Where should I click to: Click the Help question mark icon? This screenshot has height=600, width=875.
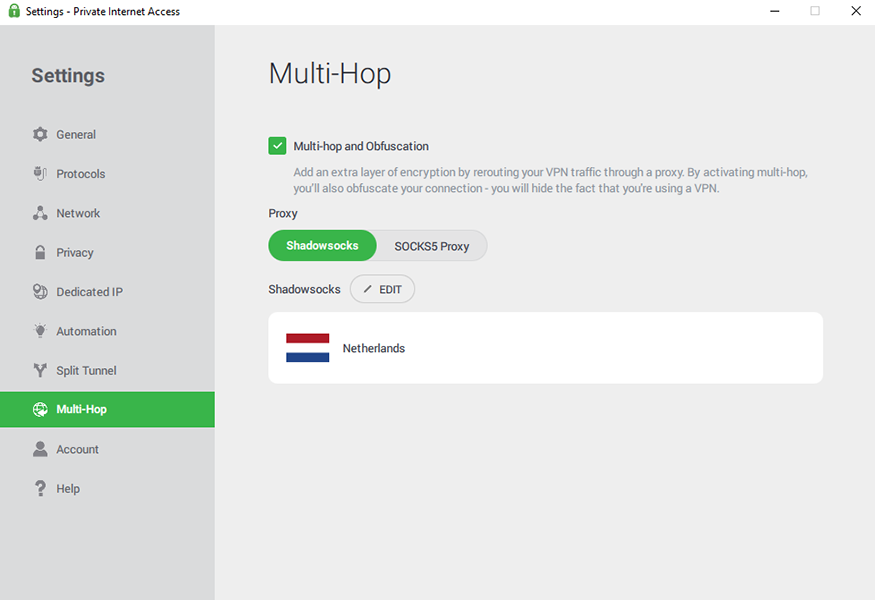pos(40,489)
